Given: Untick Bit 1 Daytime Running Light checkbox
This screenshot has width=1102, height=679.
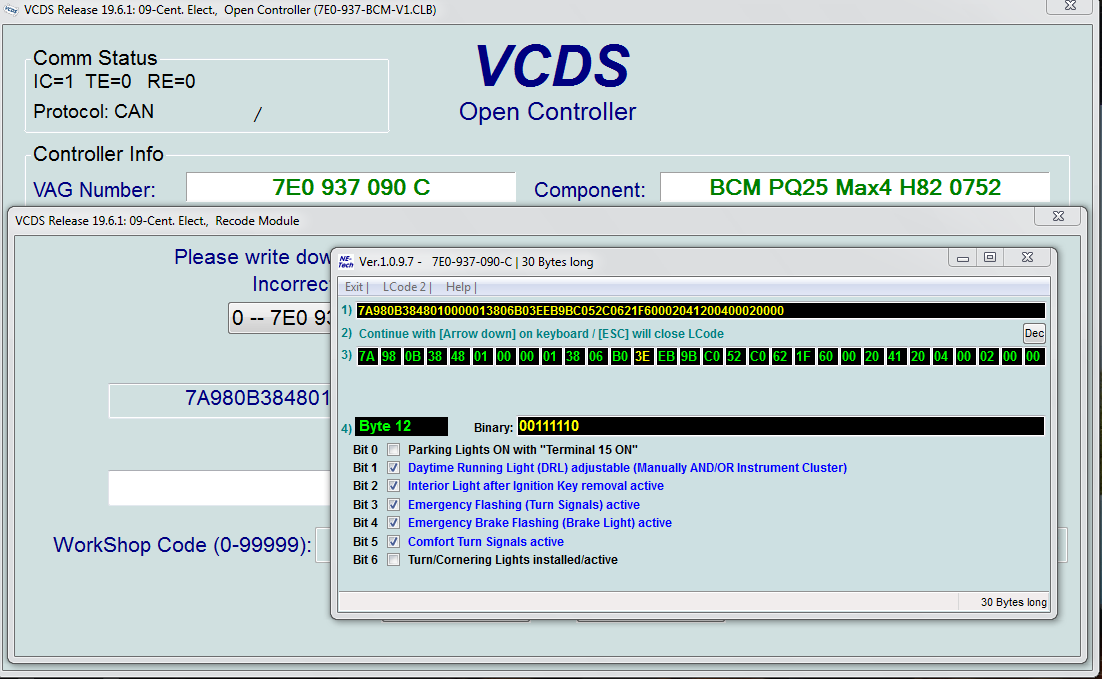Looking at the screenshot, I should click(x=394, y=468).
